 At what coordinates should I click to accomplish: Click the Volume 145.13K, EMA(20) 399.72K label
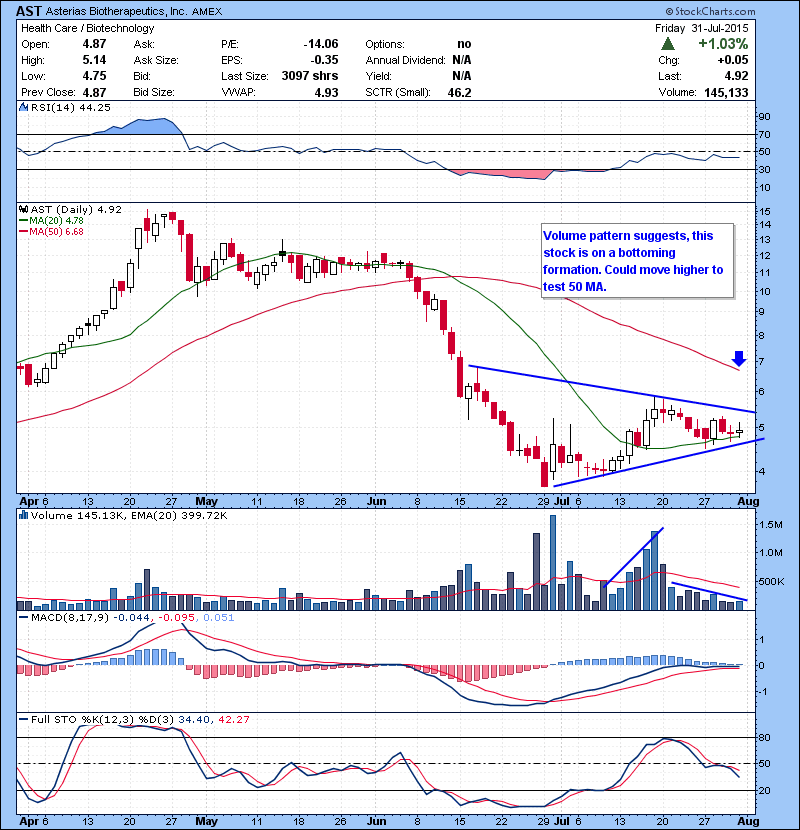(129, 515)
